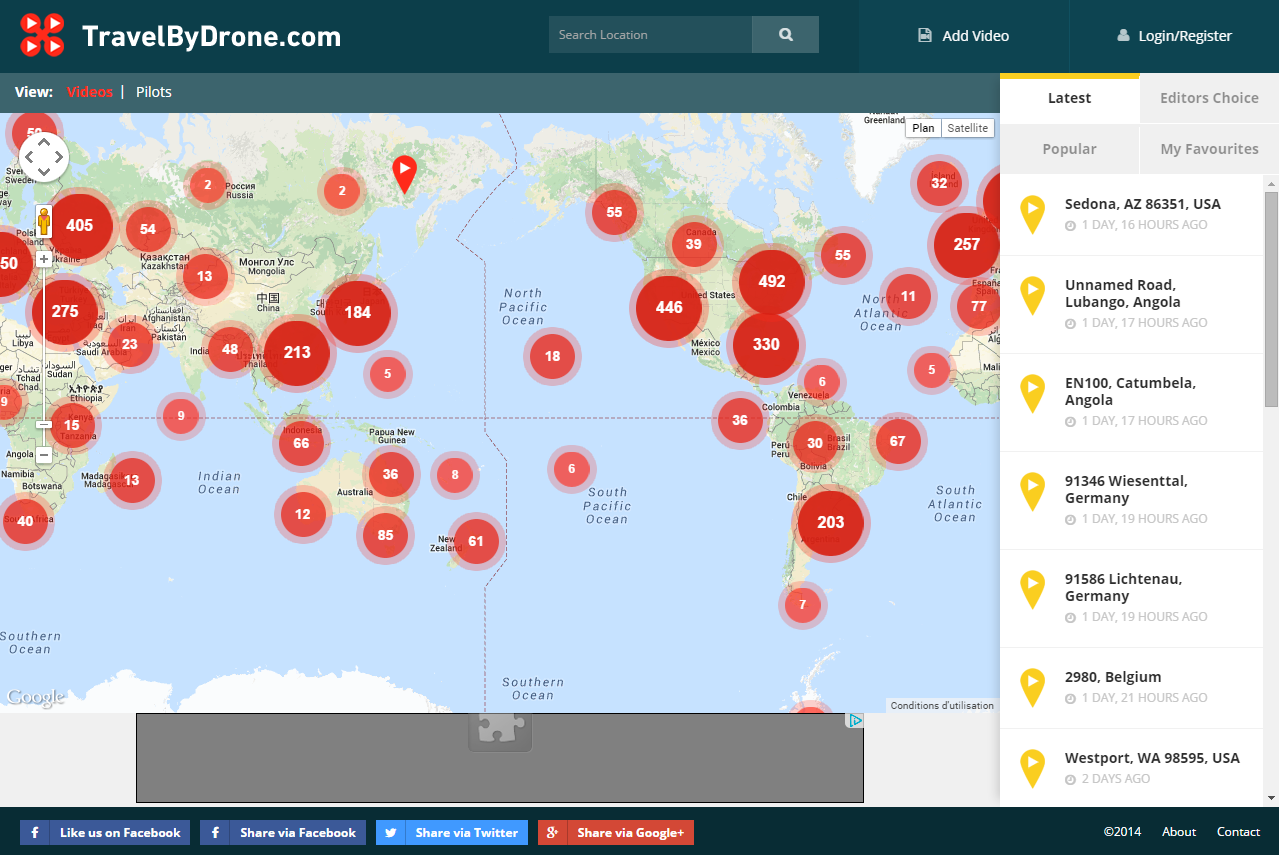
Task: Select the Popular tab
Action: pos(1070,149)
